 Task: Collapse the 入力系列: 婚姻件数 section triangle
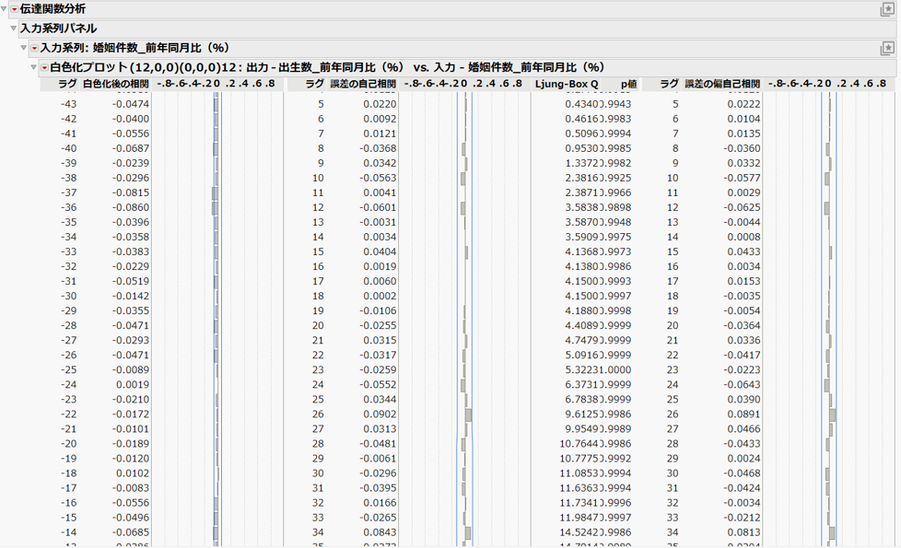(24, 48)
